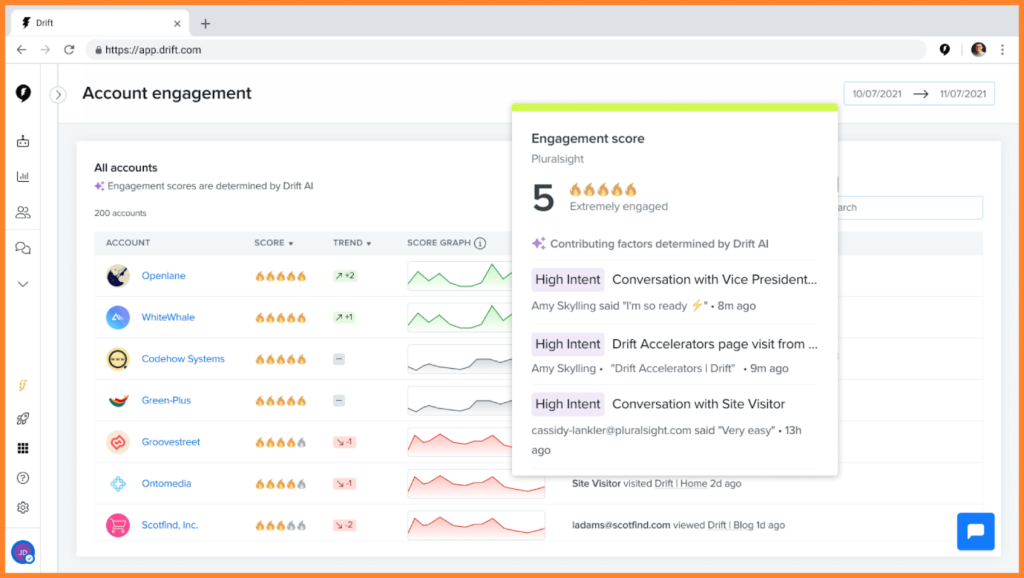Expand the sidebar chevron-down more icon

pos(23,284)
